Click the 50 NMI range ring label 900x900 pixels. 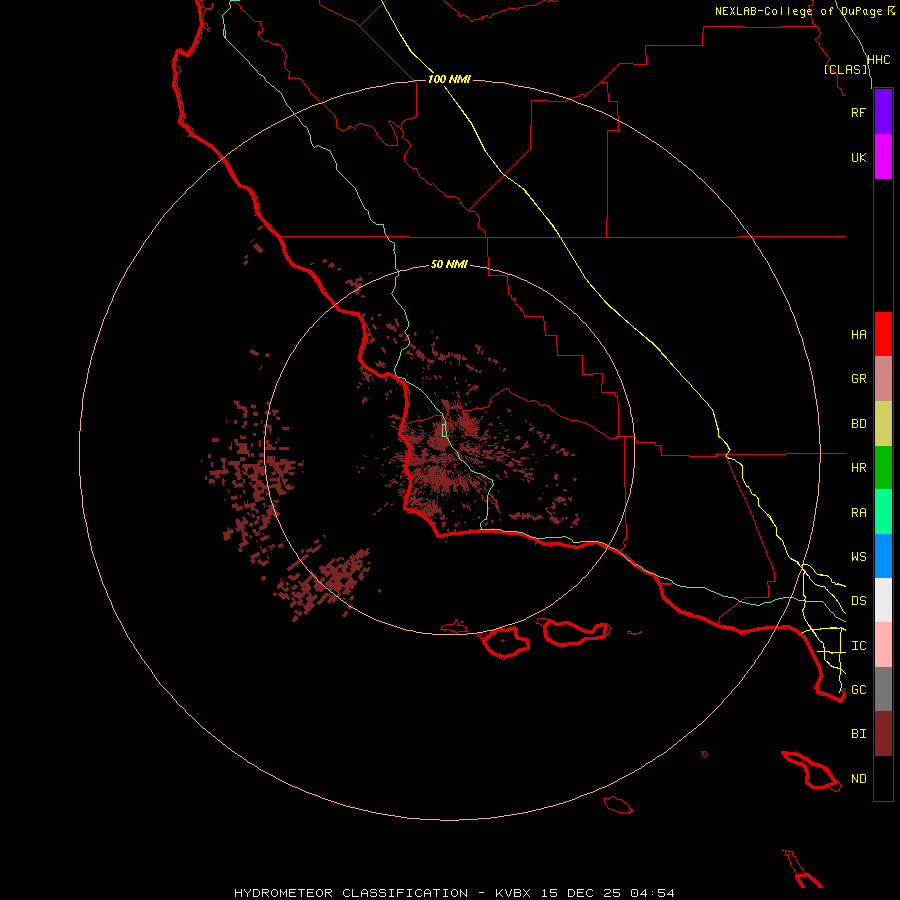tap(449, 264)
